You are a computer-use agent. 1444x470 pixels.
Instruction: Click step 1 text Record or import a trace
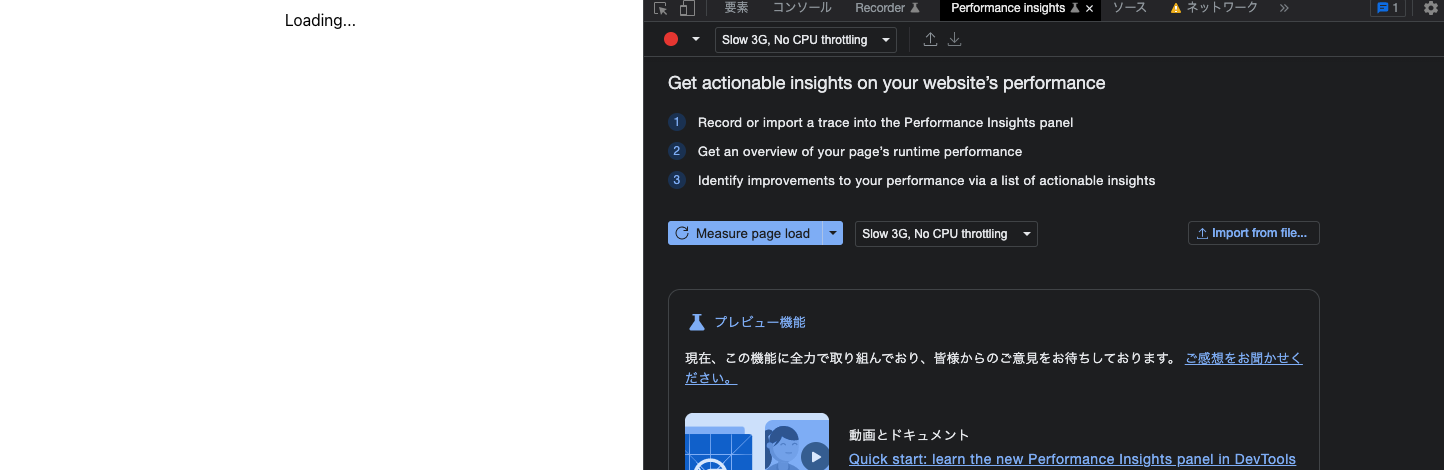[885, 122]
